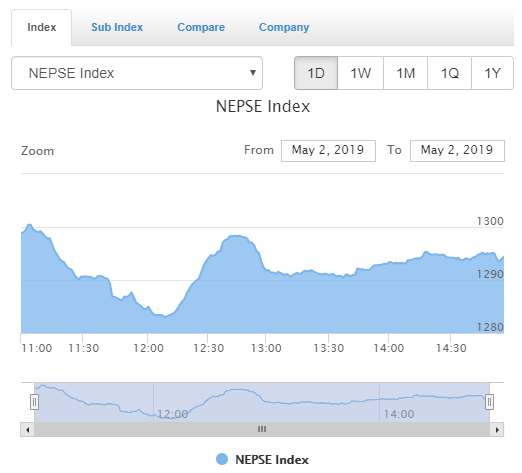Click the scrollbar's right arrow
This screenshot has height=473, width=522.
497,430
